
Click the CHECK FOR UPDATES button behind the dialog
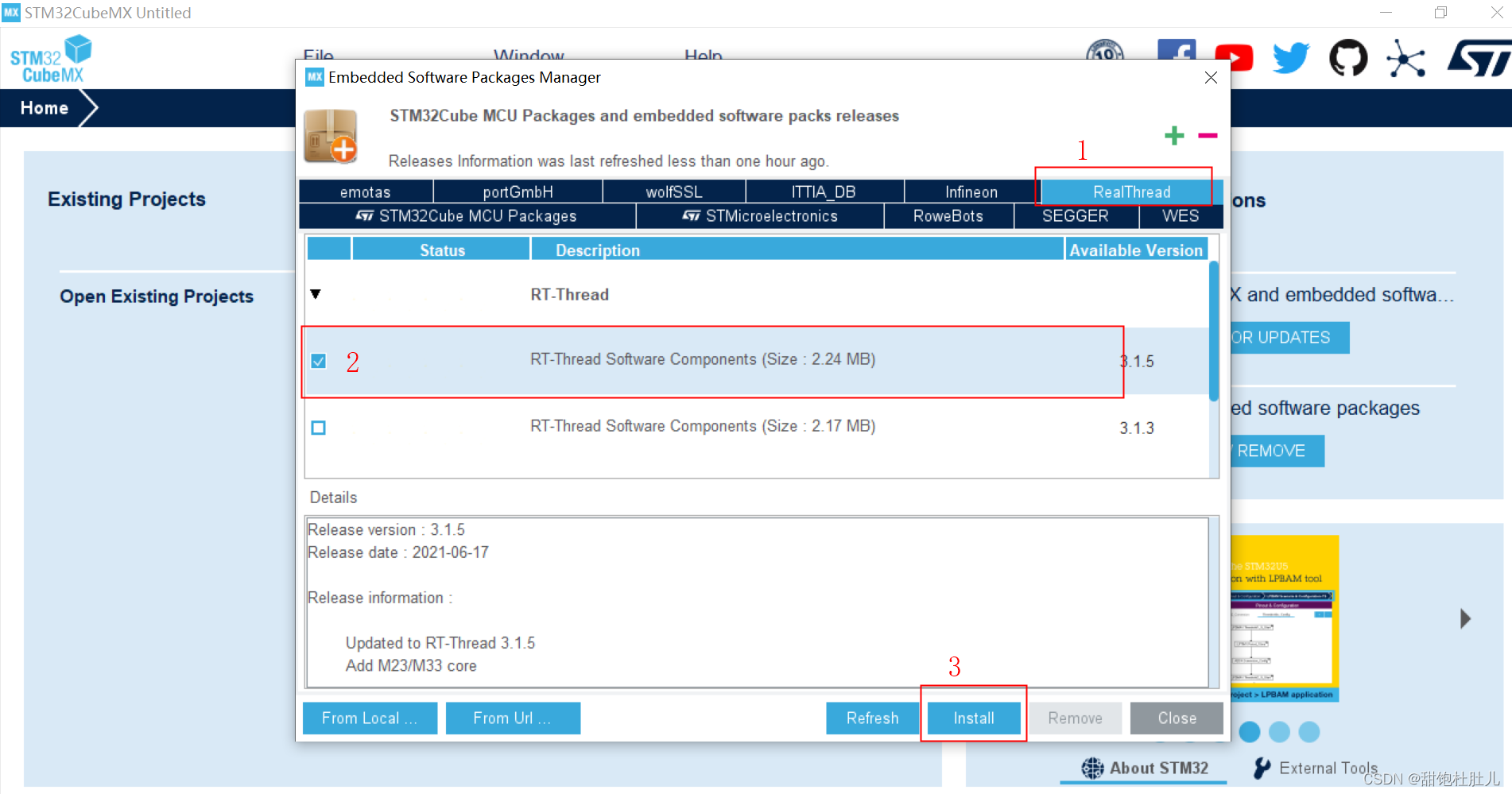click(x=1289, y=338)
